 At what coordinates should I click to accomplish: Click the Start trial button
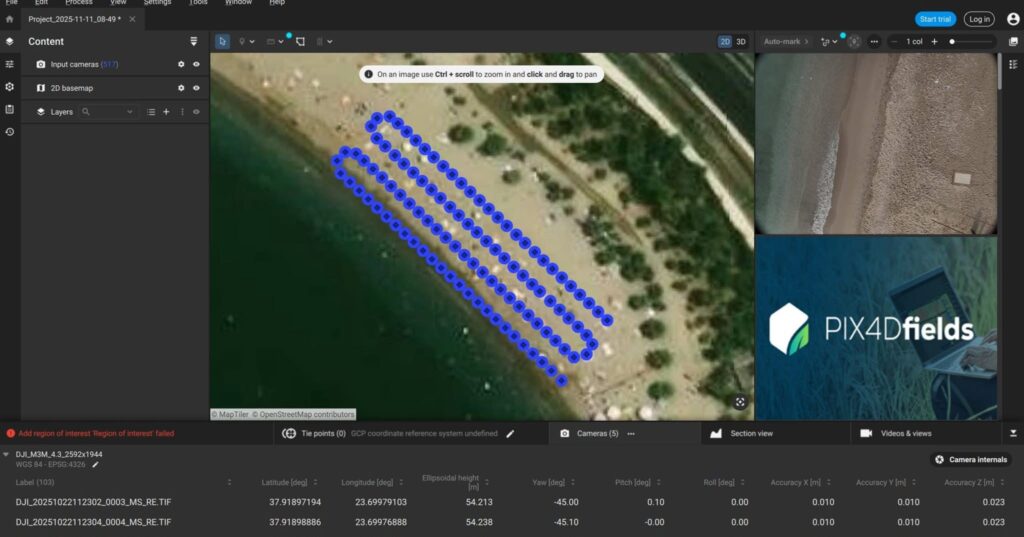pyautogui.click(x=935, y=19)
